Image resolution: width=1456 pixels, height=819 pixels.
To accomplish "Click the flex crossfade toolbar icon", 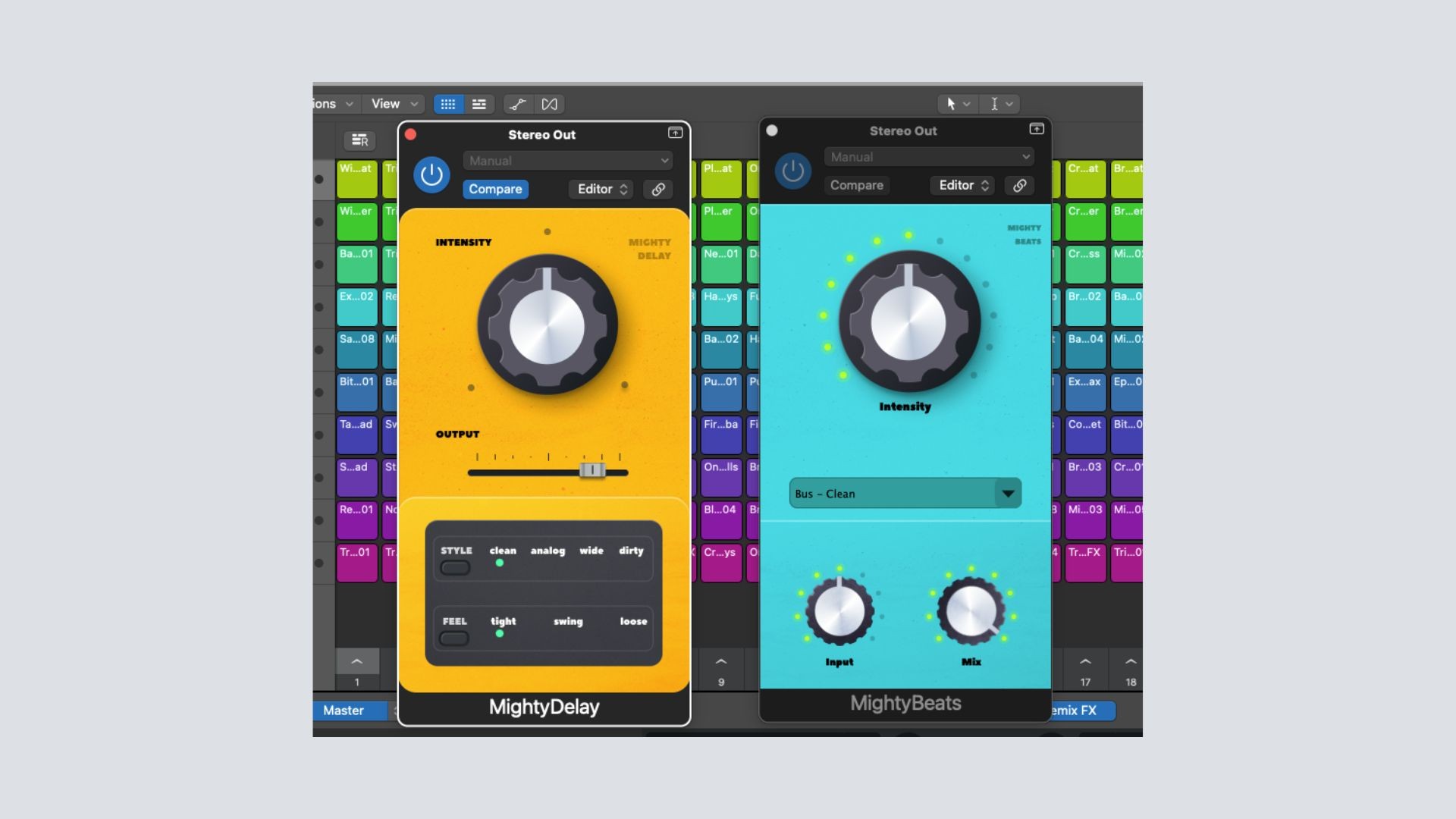I will (549, 105).
